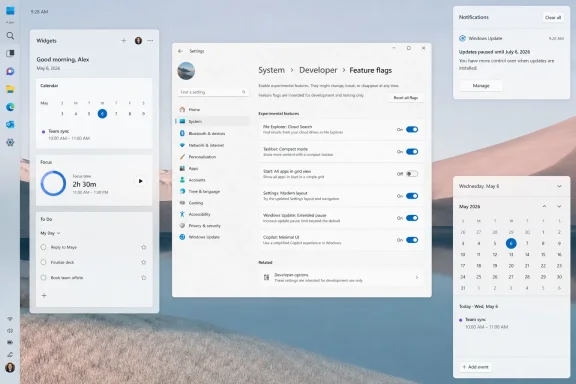Toggle File Explorer: Cloud Search flag
The image size is (576, 384).
[412, 129]
